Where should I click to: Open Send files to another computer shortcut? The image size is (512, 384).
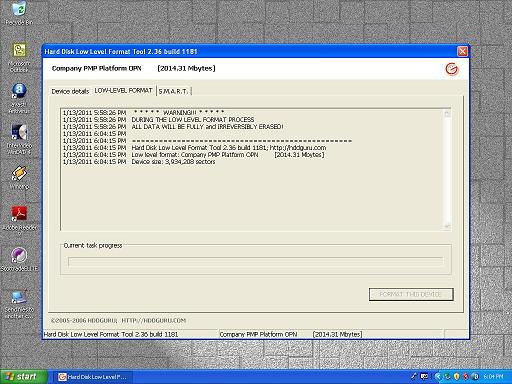[x=19, y=305]
